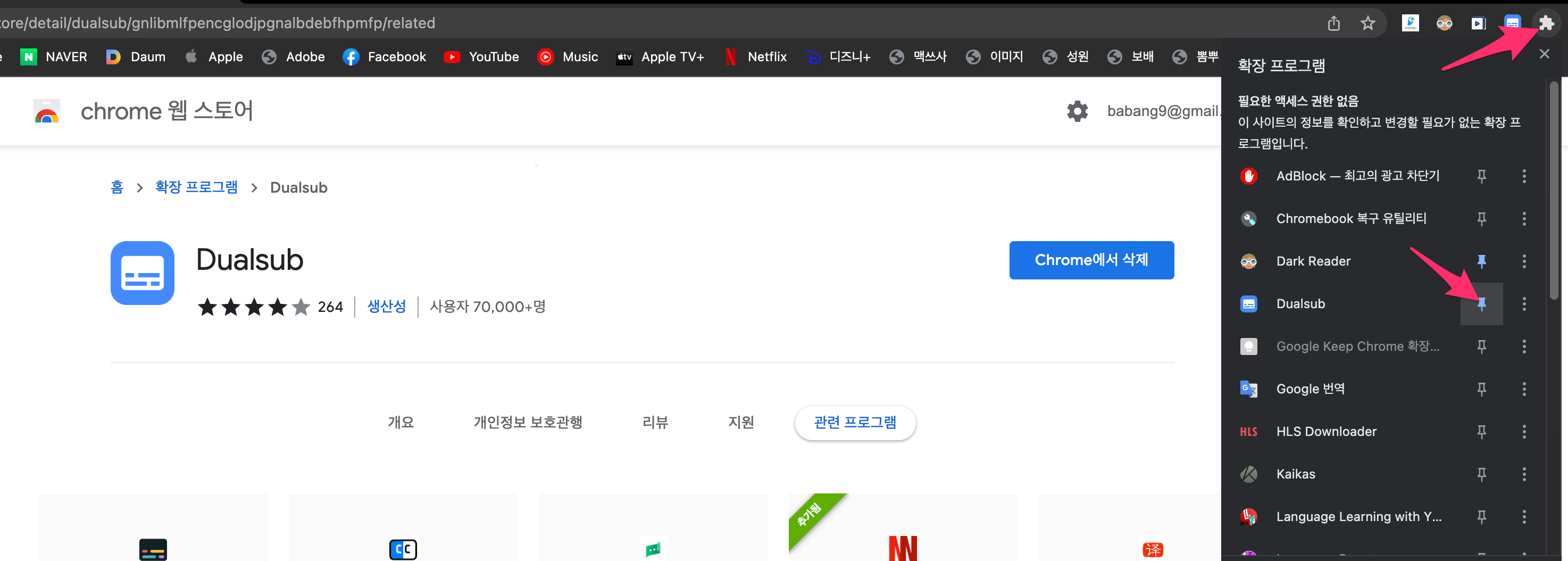
Task: Pin the Kaikas extension
Action: [x=1481, y=474]
